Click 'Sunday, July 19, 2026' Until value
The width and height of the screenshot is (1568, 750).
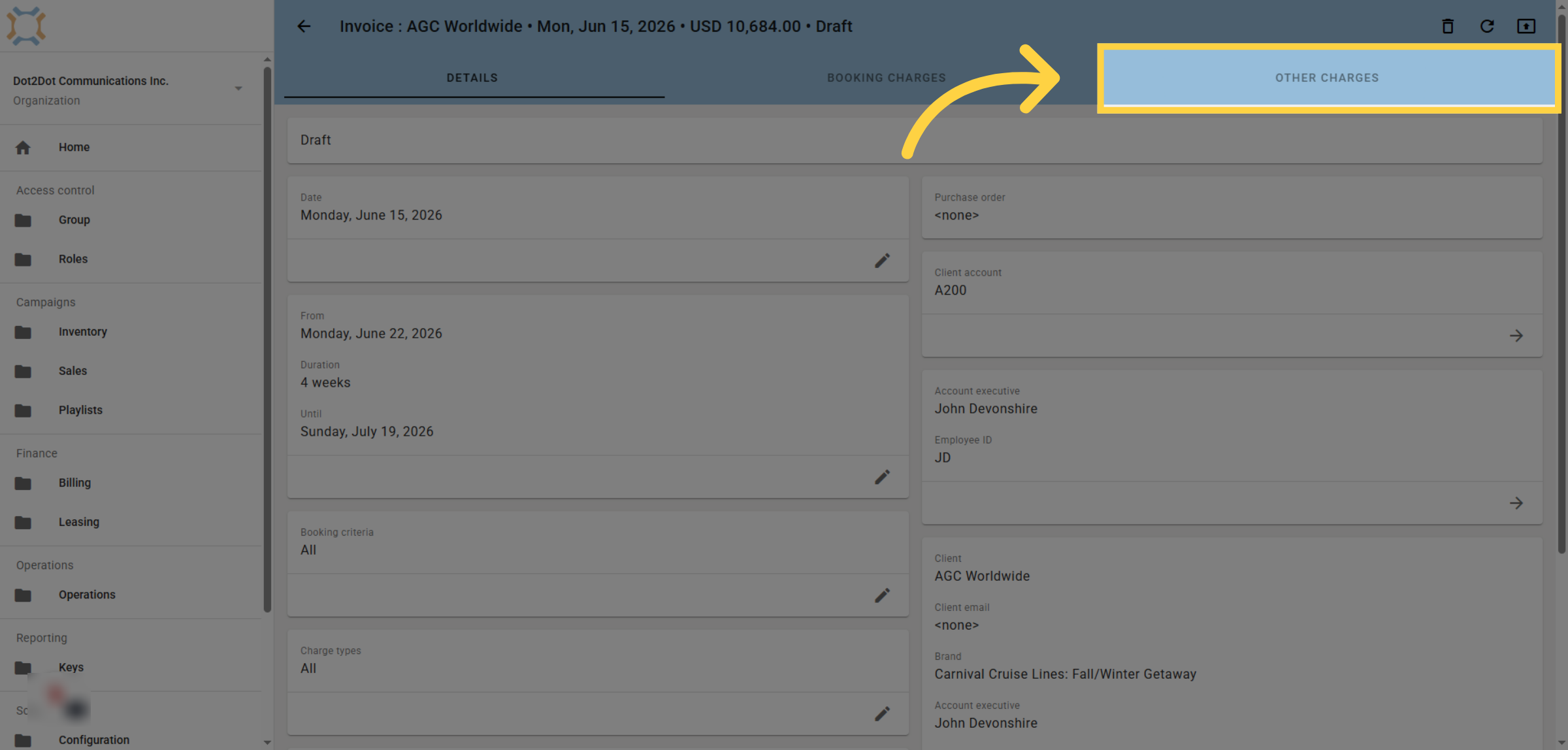click(367, 432)
